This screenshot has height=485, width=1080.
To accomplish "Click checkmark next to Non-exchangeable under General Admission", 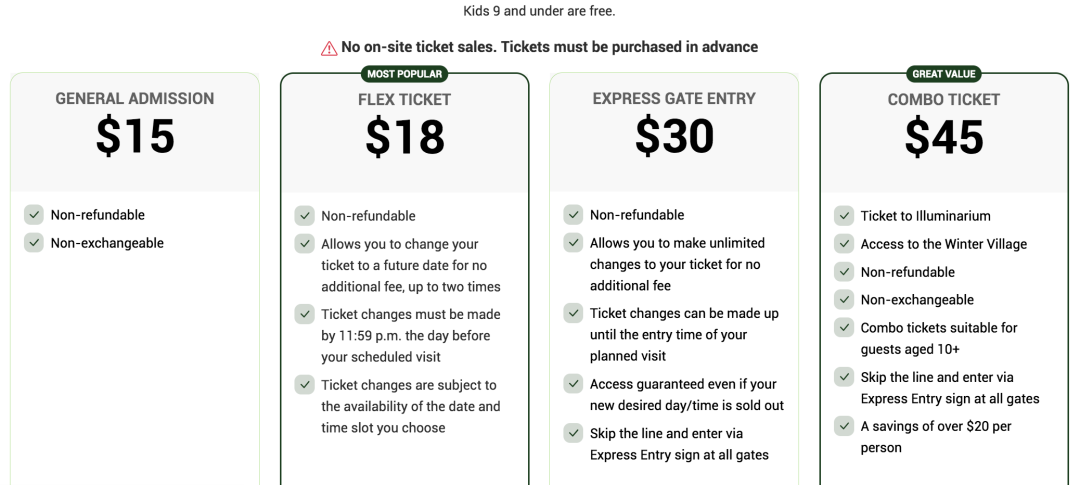I will (34, 242).
